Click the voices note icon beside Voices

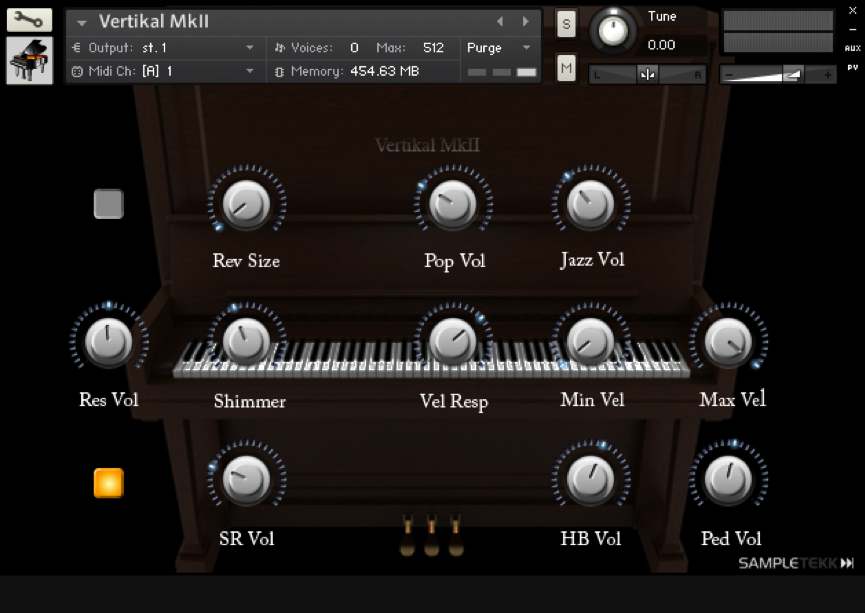click(x=279, y=48)
